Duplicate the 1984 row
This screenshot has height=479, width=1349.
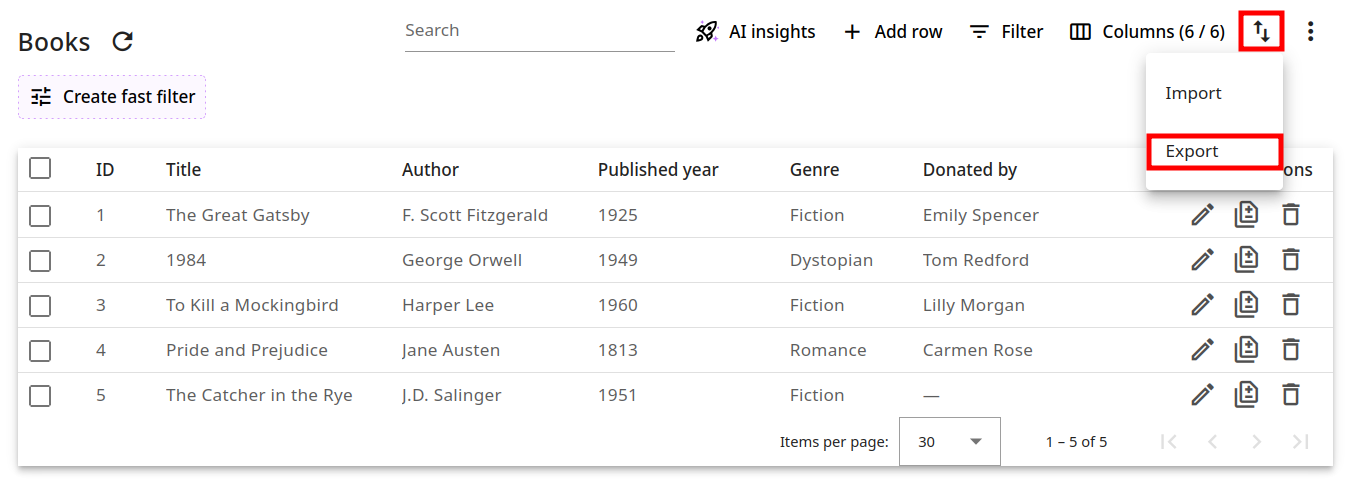[1246, 260]
